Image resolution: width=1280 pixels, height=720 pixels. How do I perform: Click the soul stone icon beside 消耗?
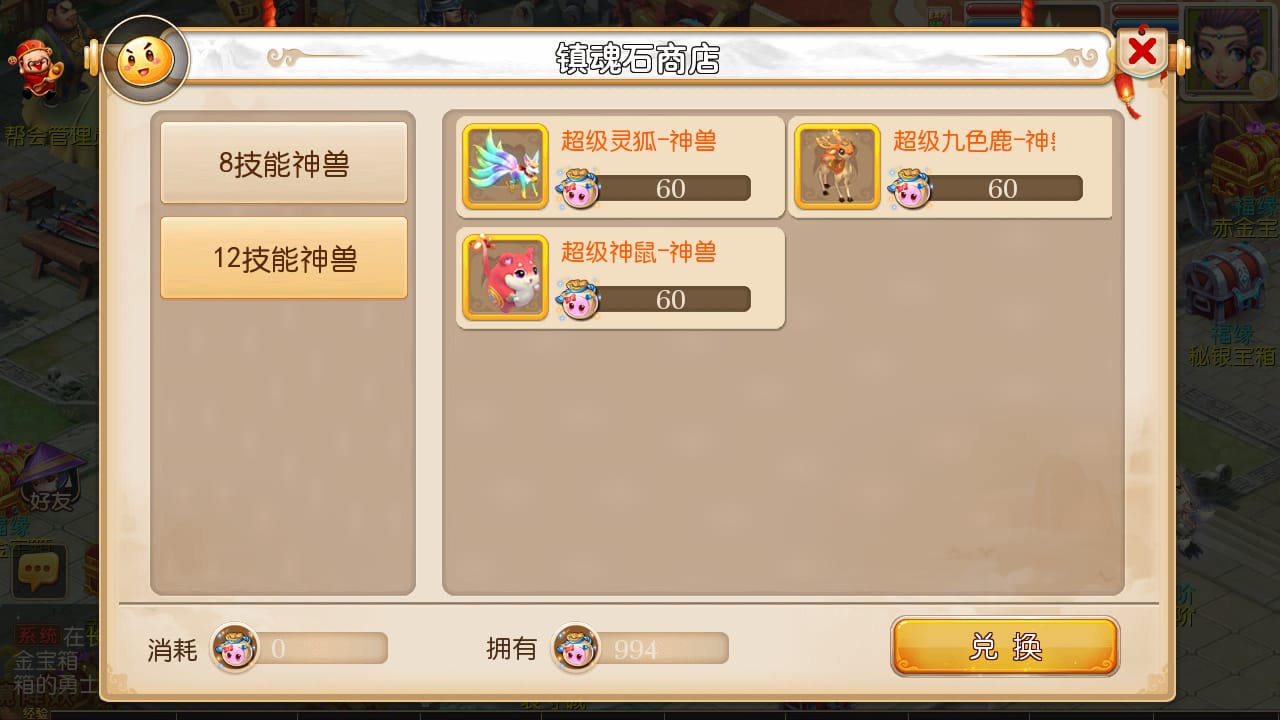tap(235, 648)
